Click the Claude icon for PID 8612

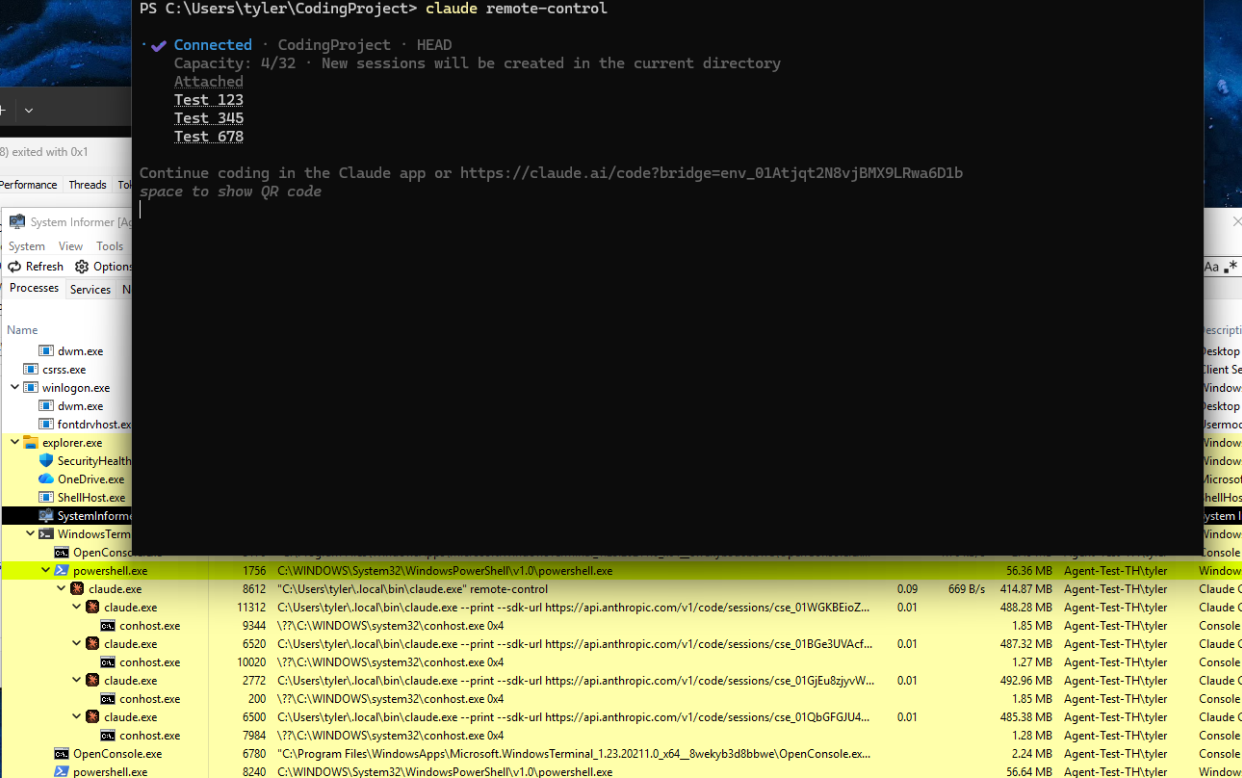(77, 589)
